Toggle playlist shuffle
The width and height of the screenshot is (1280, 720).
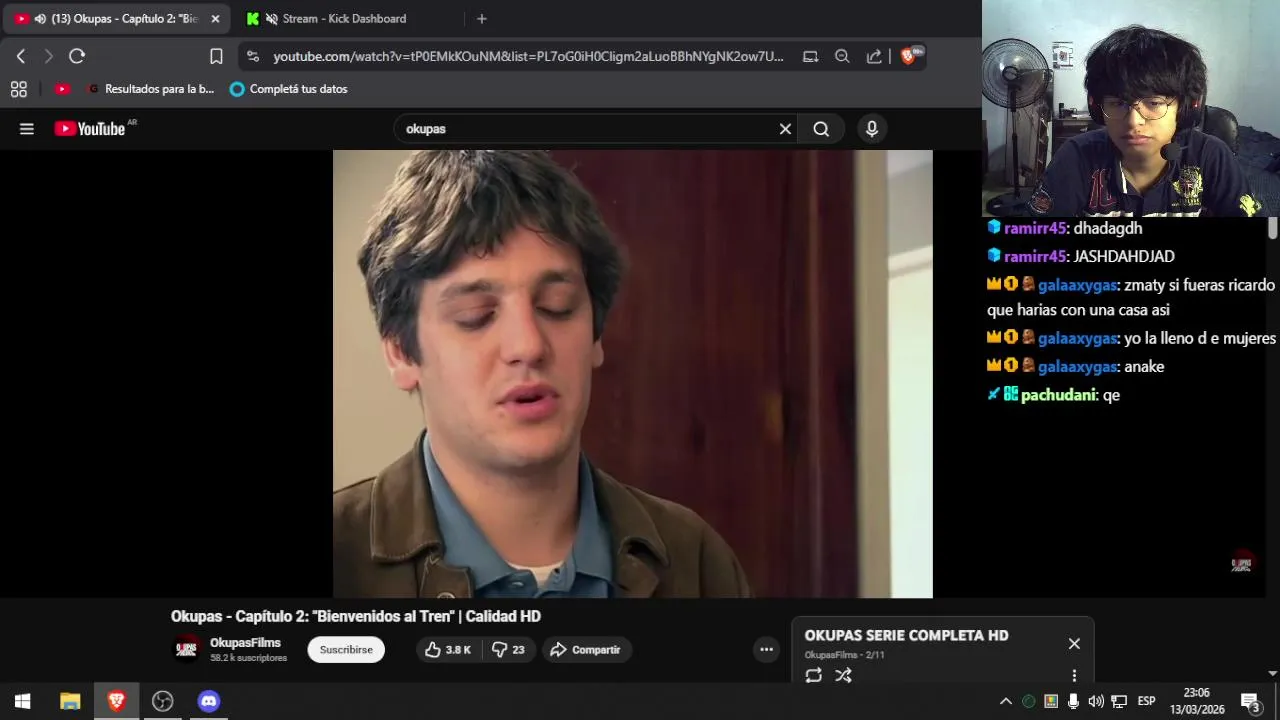[843, 675]
